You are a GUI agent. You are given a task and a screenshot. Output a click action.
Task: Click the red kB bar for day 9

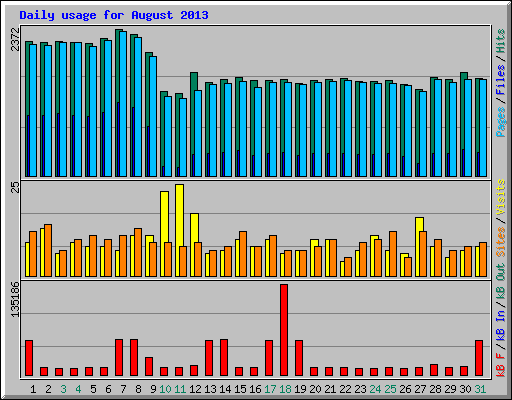pyautogui.click(x=149, y=367)
